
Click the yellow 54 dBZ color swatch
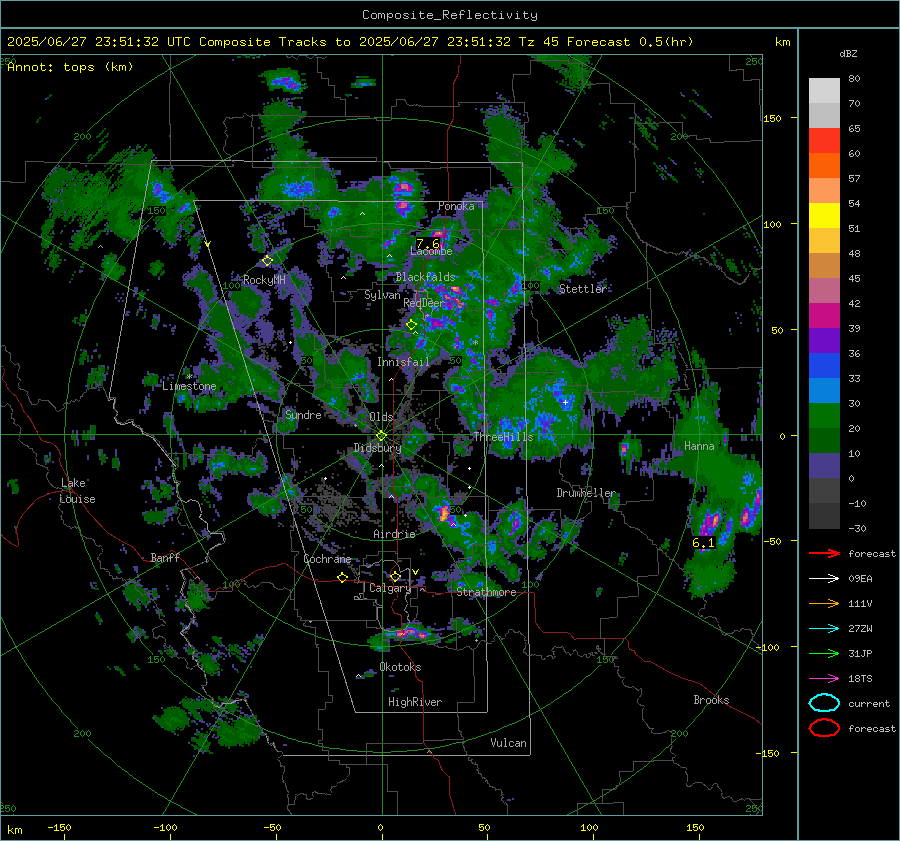(x=824, y=216)
